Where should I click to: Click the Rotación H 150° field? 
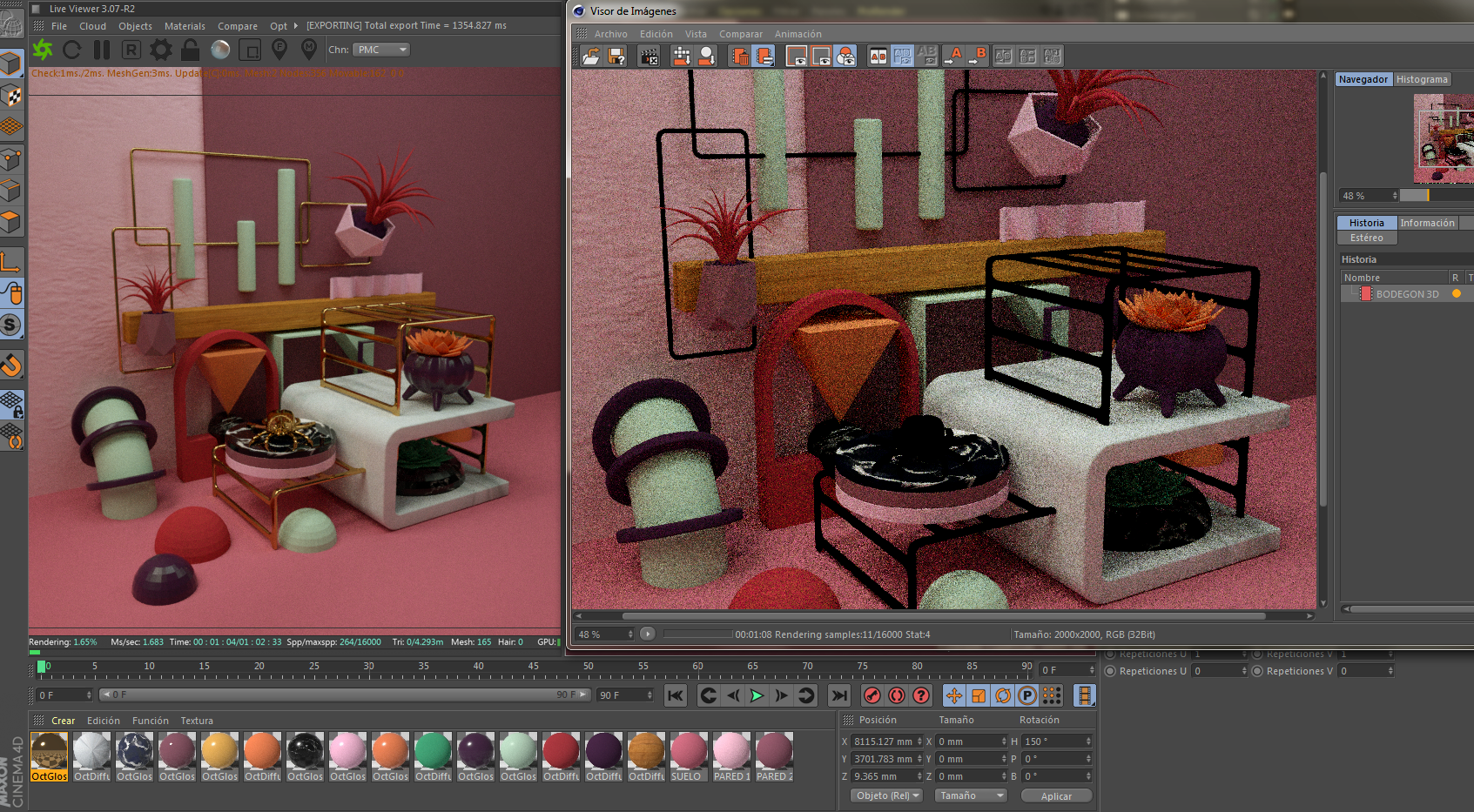coord(1057,742)
